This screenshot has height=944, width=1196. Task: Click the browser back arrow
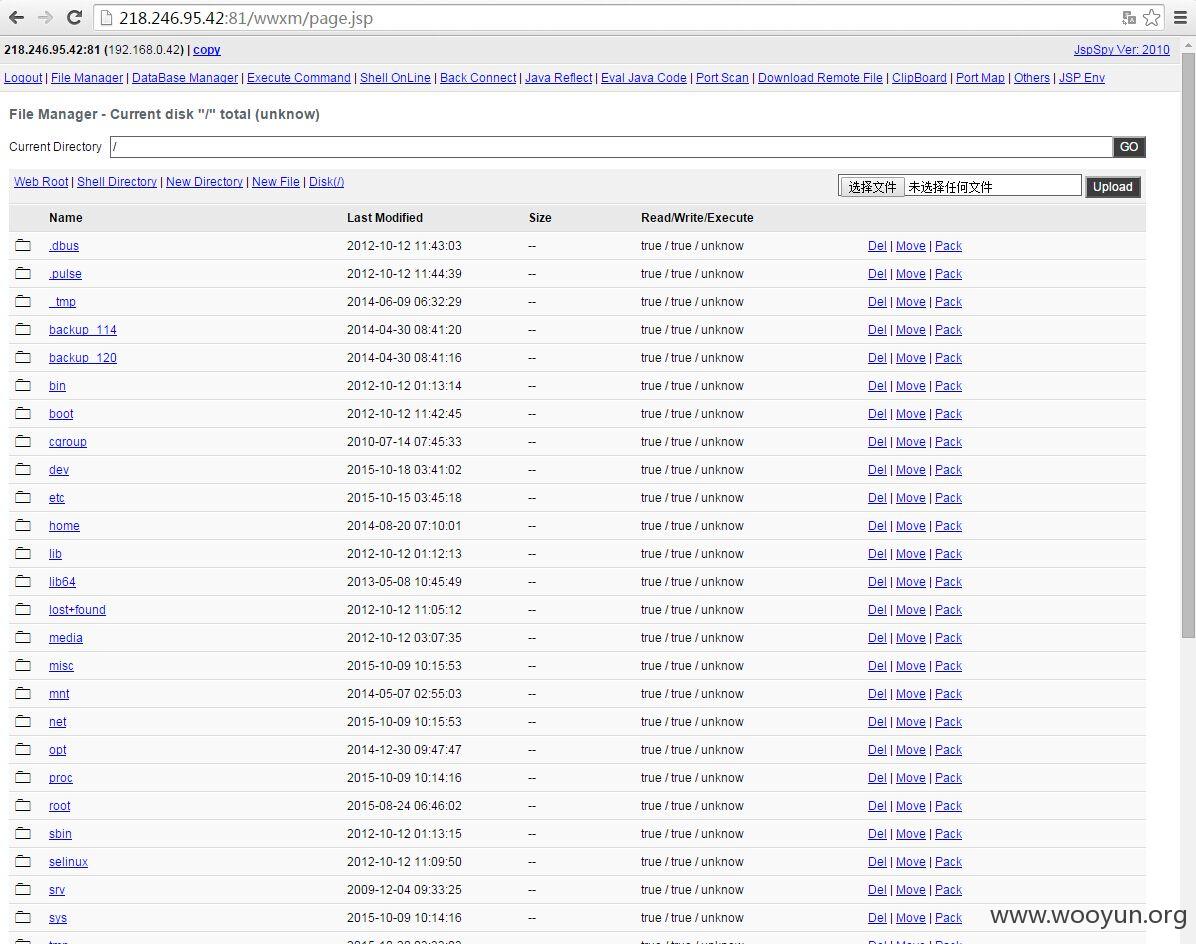(16, 18)
